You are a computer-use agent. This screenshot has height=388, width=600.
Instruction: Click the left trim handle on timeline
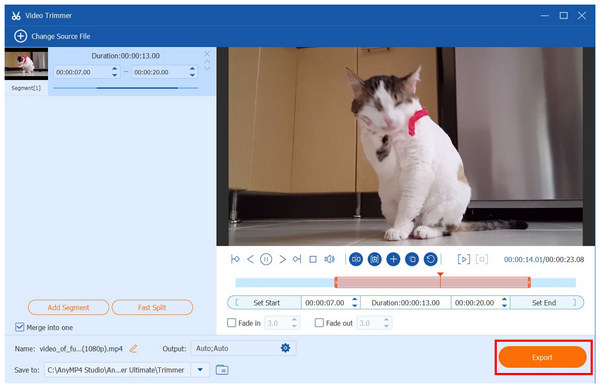(336, 282)
